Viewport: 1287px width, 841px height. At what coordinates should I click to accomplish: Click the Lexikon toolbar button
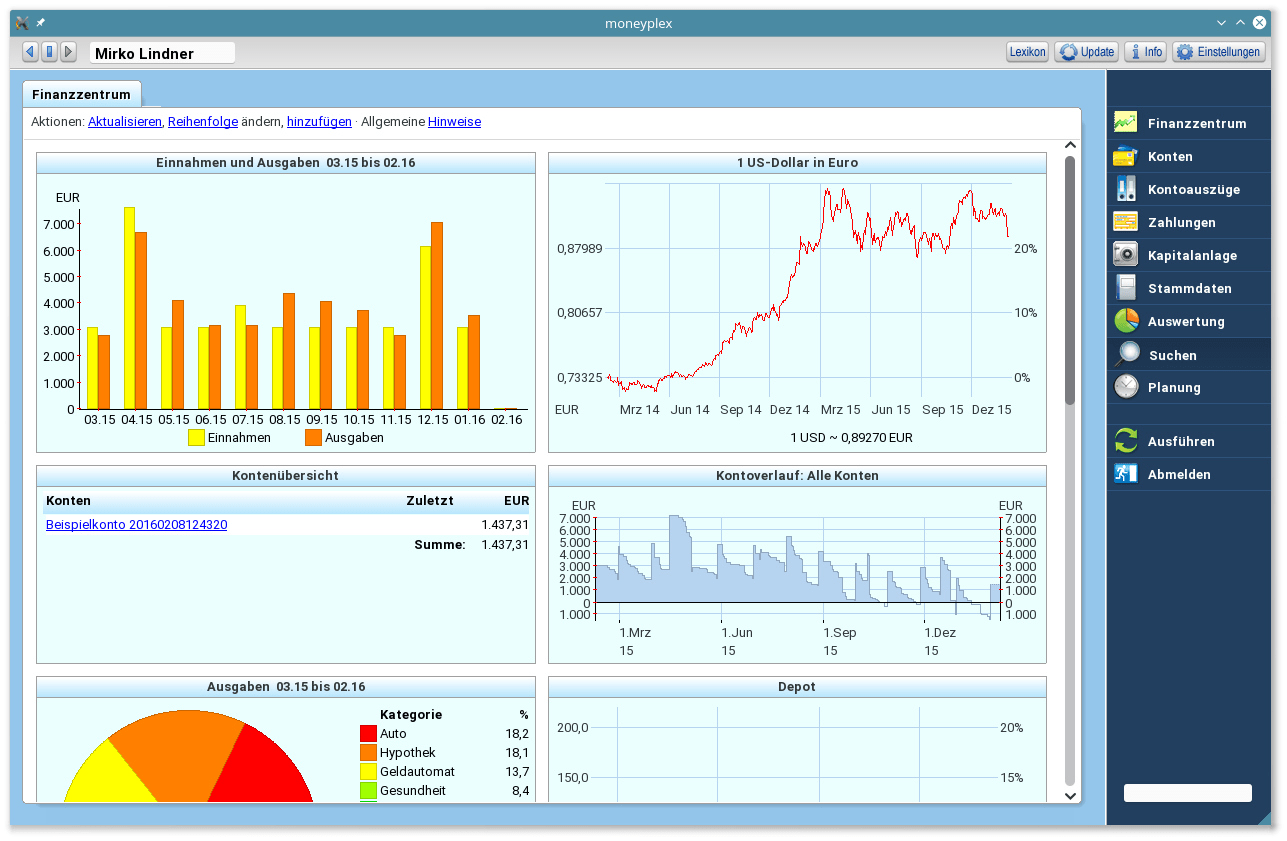(1027, 52)
